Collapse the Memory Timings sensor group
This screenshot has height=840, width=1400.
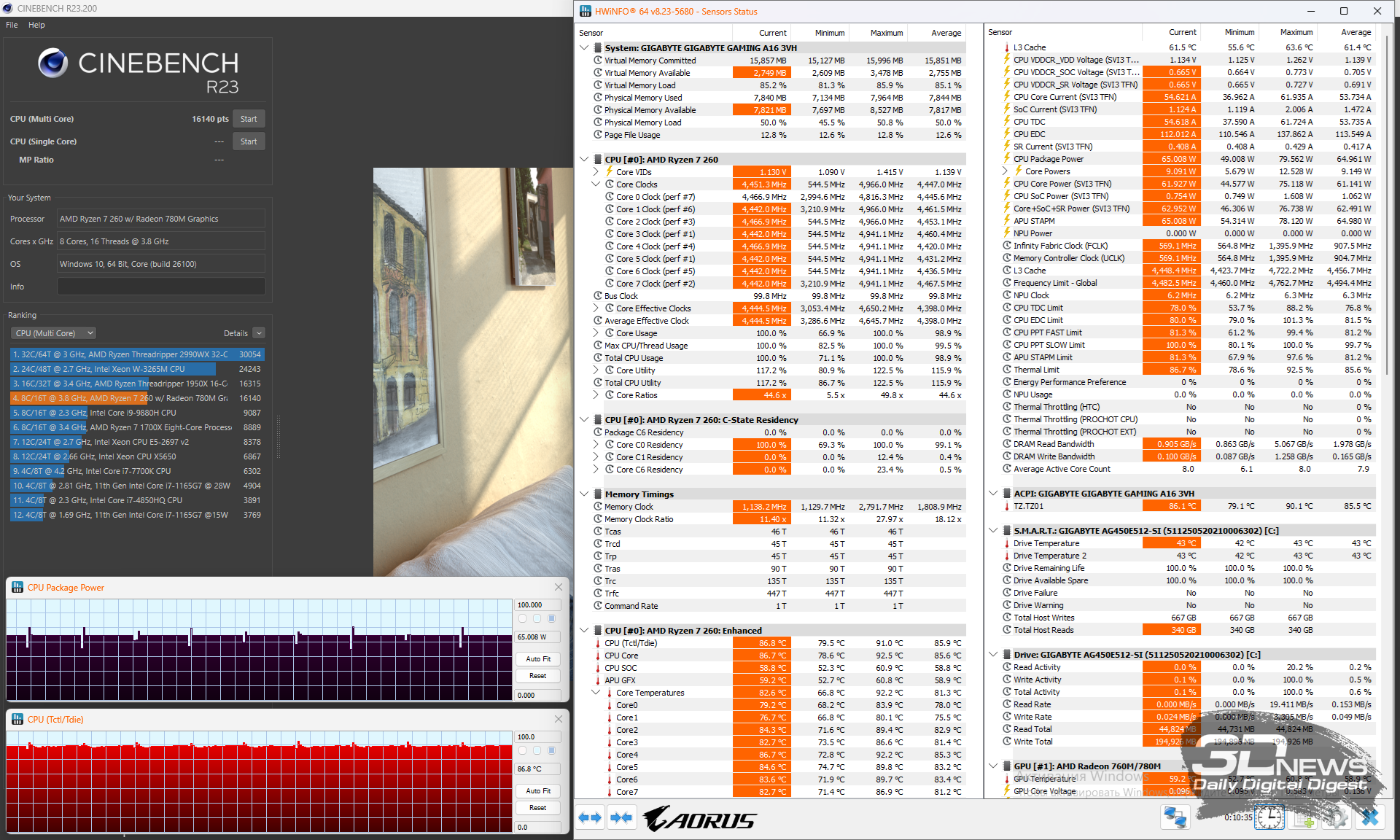click(584, 494)
